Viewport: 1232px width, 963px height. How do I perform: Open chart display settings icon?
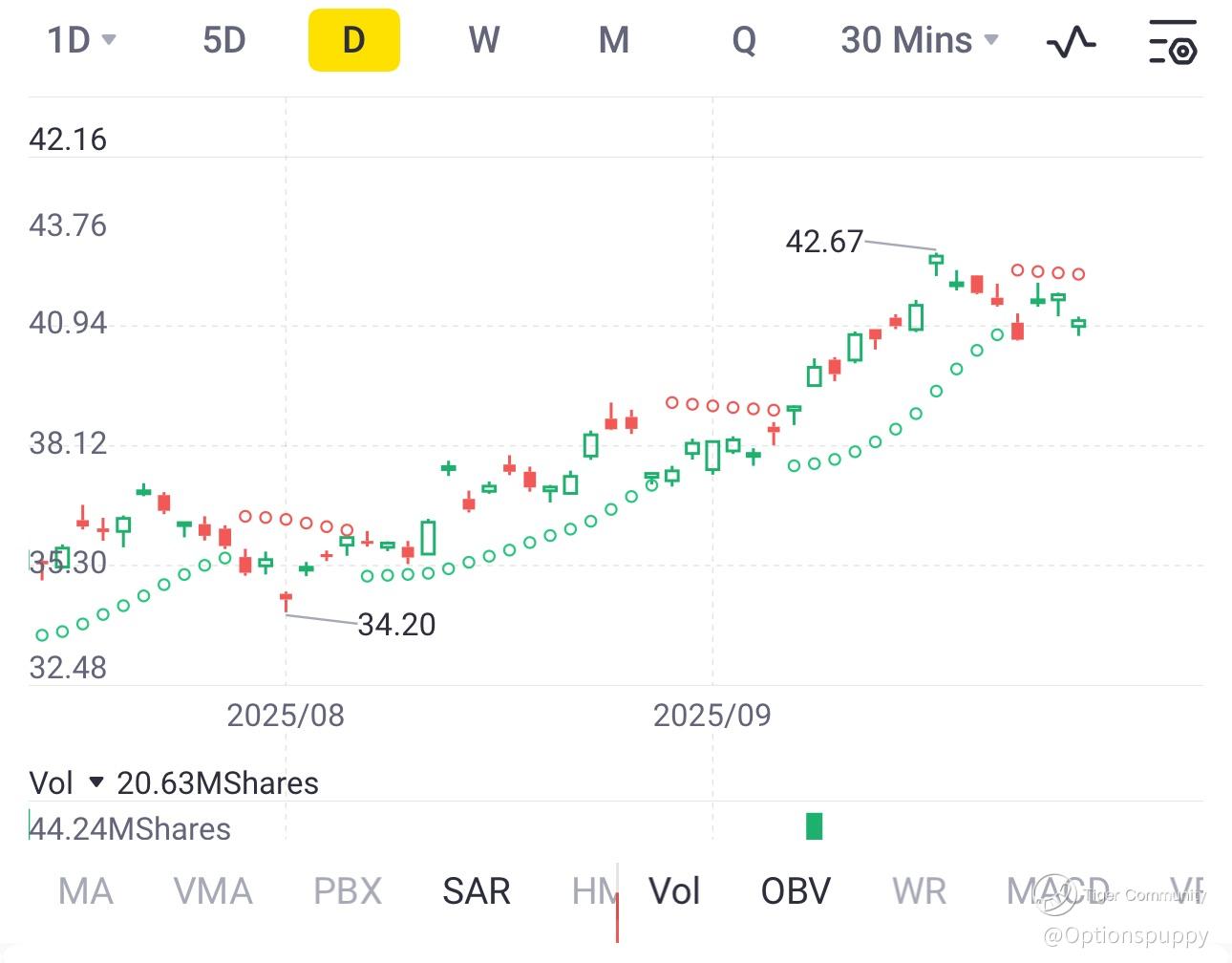point(1172,41)
